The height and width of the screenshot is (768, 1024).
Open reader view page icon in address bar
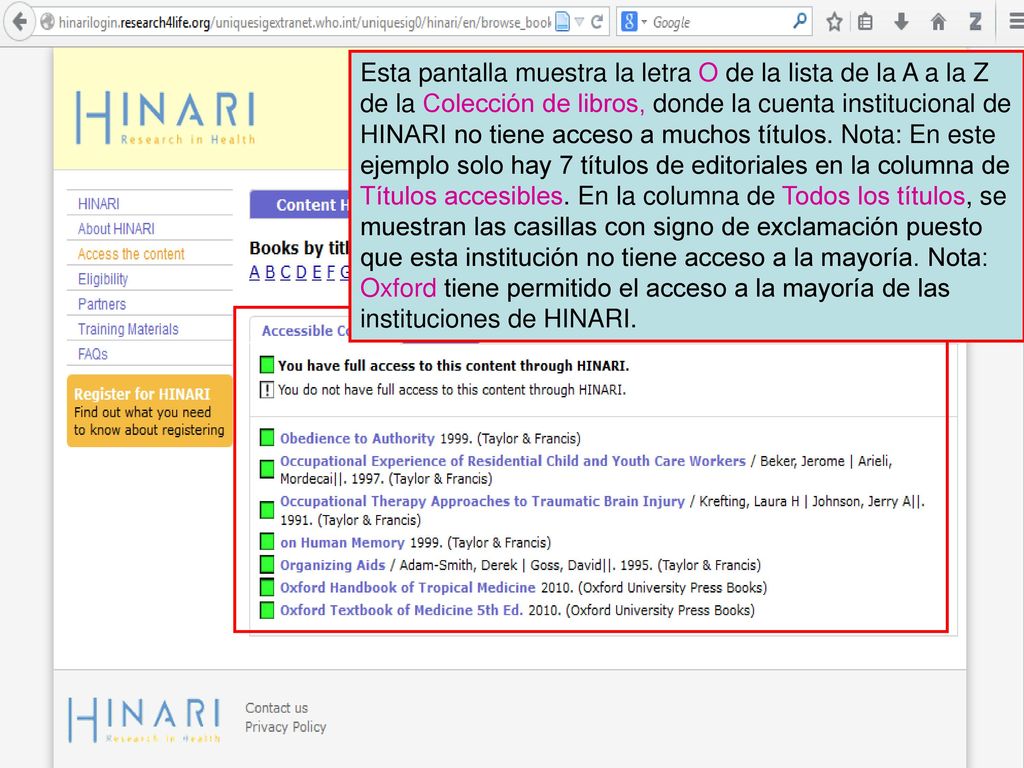pos(562,22)
